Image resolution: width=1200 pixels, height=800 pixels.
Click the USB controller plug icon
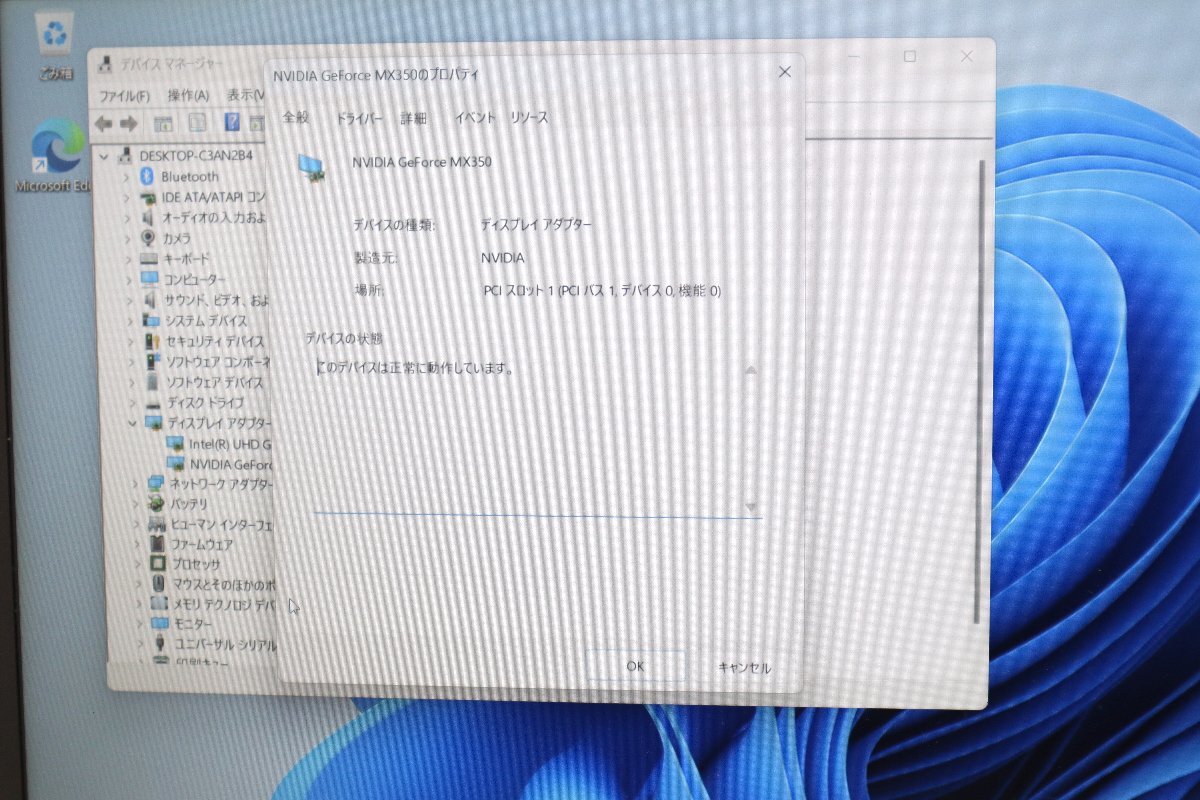click(x=160, y=644)
